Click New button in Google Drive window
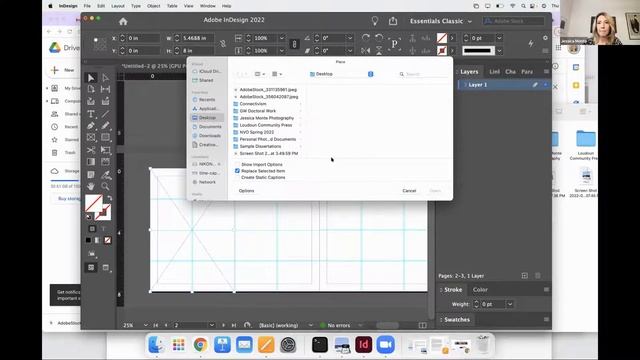The image size is (640, 360). pyautogui.click(x=63, y=70)
